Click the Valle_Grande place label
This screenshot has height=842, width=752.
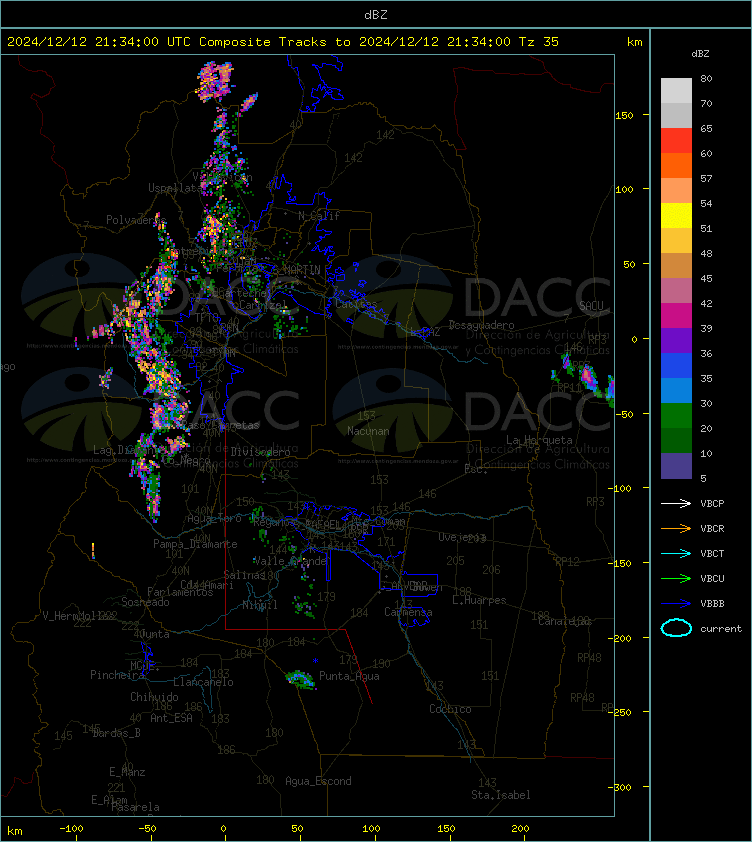(290, 561)
